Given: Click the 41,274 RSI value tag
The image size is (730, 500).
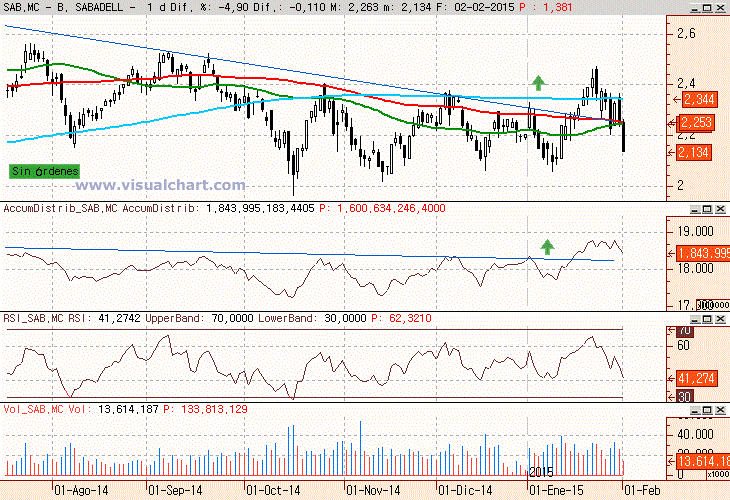Looking at the screenshot, I should (696, 378).
